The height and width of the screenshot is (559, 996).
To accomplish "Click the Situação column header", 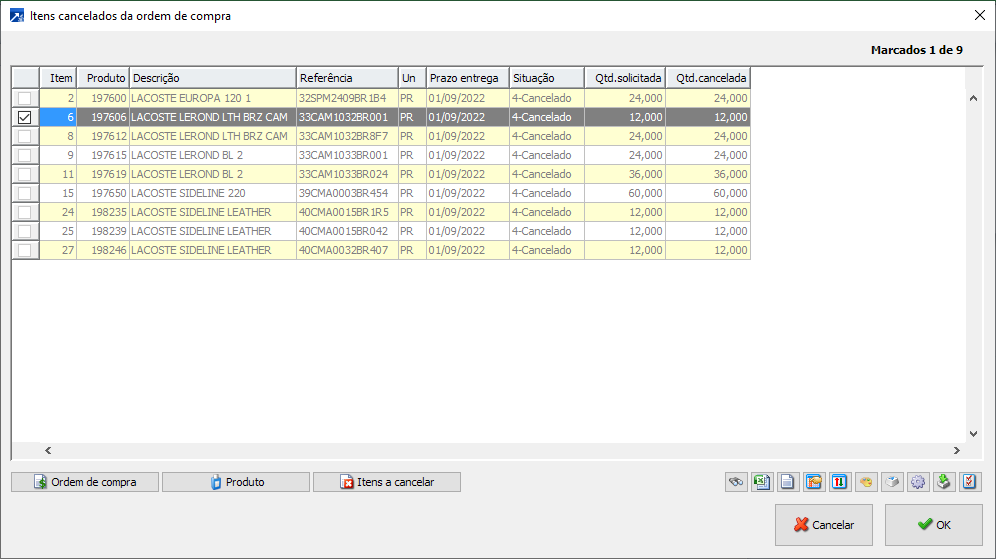I will [x=546, y=78].
